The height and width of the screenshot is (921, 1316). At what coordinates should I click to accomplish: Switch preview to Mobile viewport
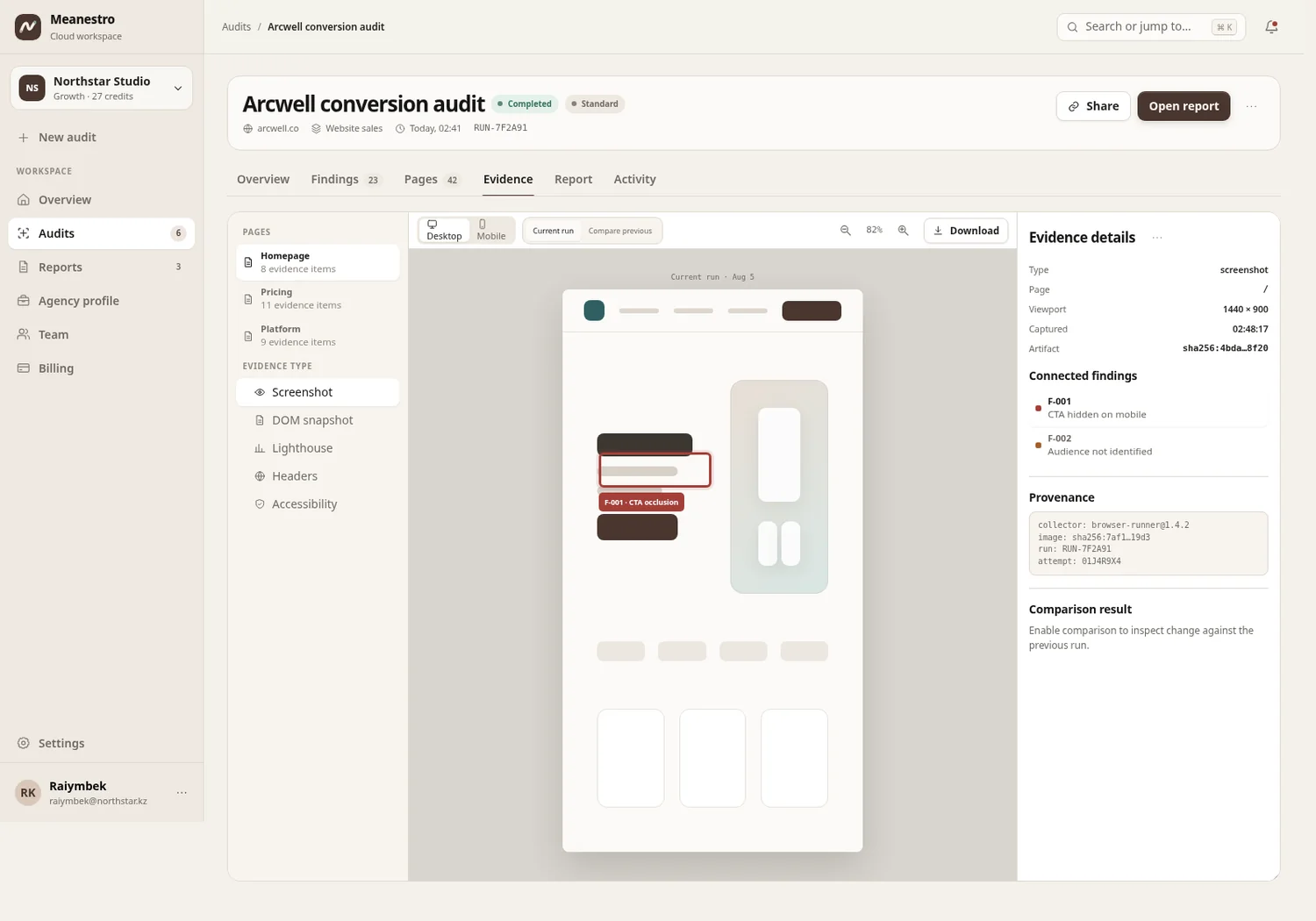point(491,231)
